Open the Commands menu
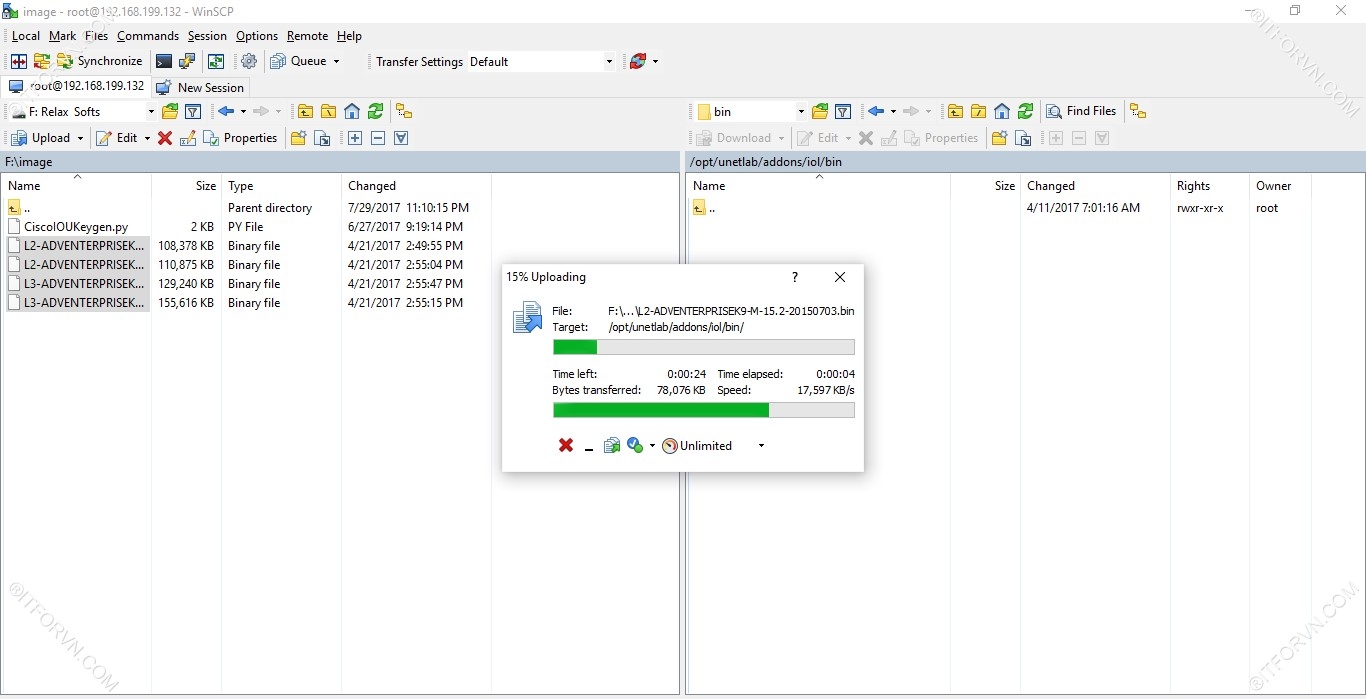1366x699 pixels. (147, 36)
